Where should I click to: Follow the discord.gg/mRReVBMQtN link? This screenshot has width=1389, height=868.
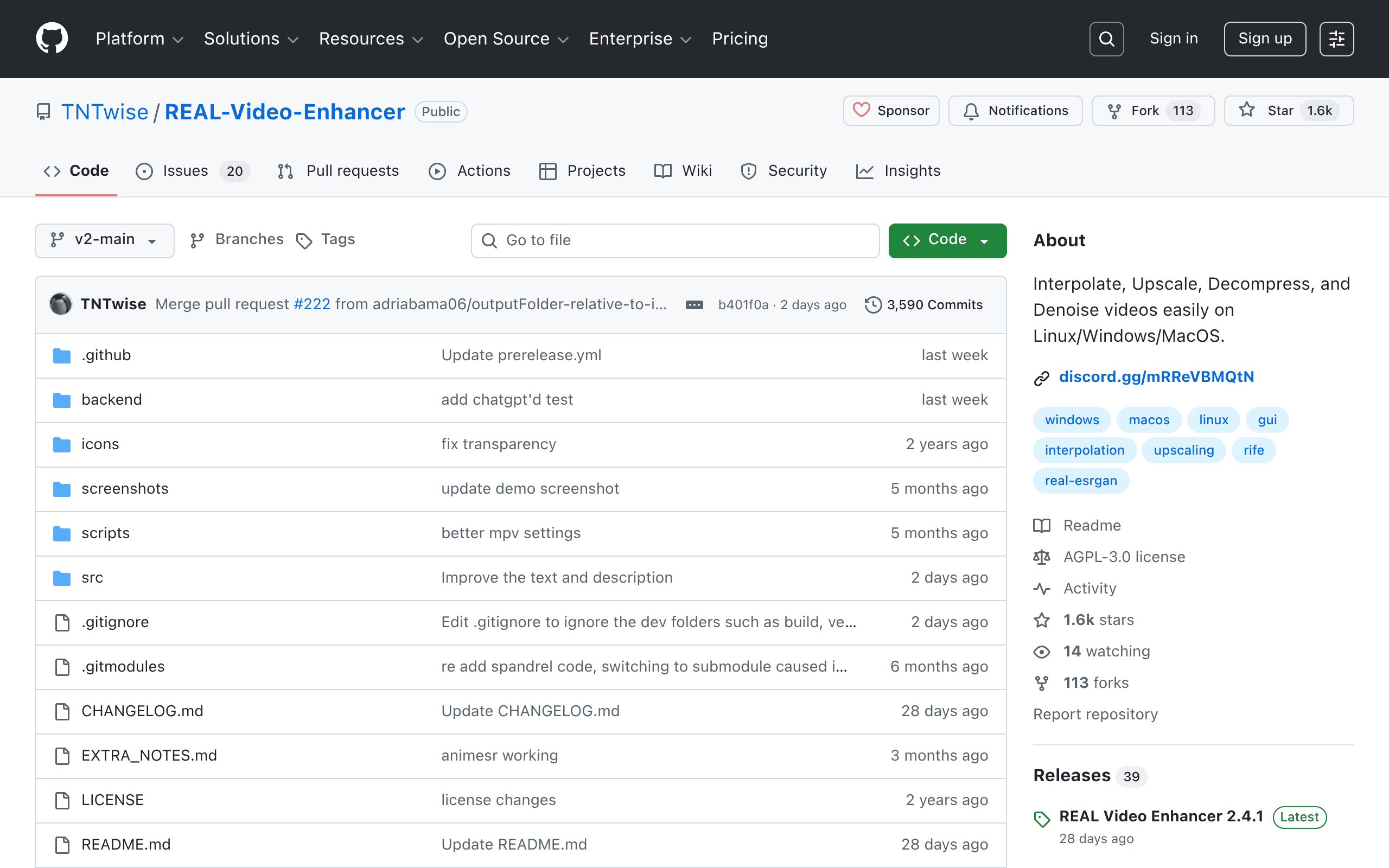(x=1156, y=376)
